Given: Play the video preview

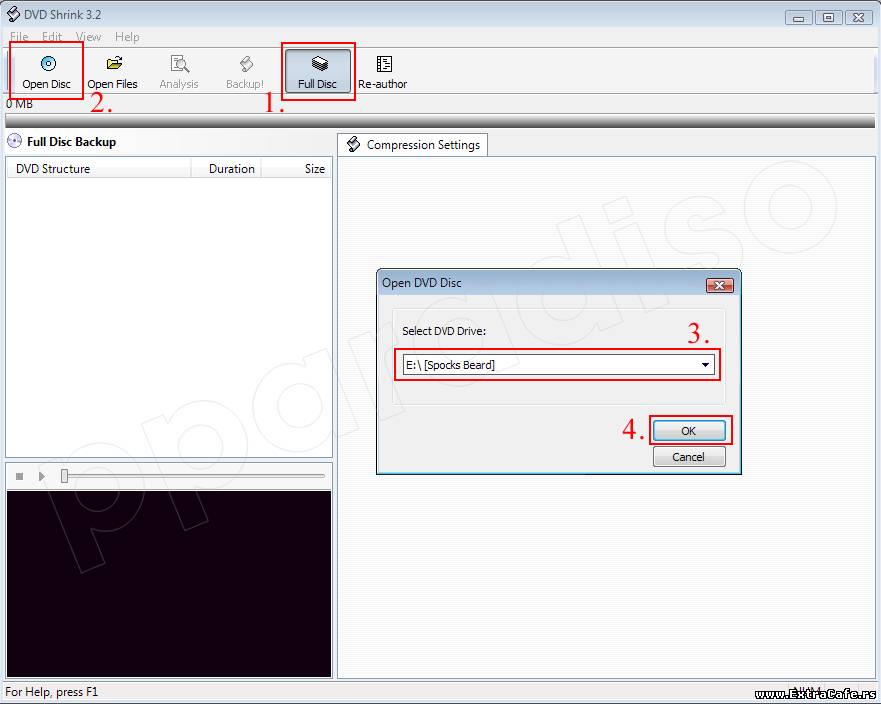Looking at the screenshot, I should tap(42, 476).
